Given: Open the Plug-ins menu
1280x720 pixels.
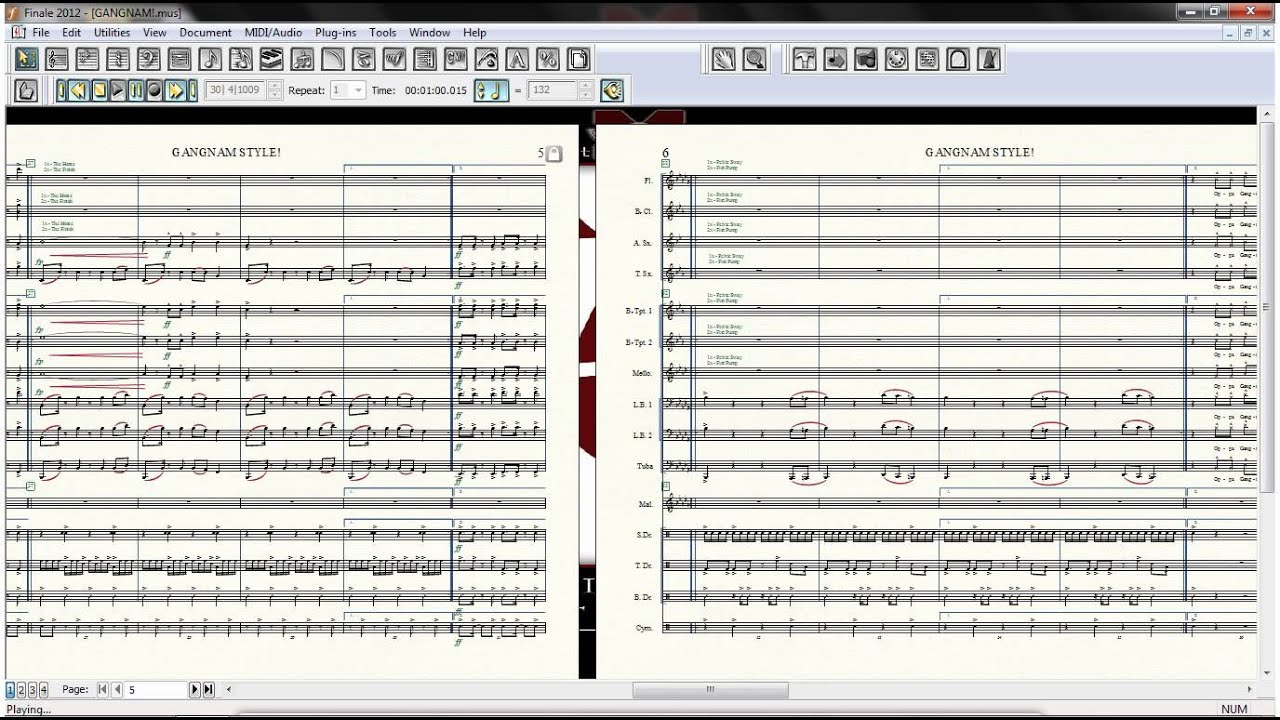Looking at the screenshot, I should [335, 32].
